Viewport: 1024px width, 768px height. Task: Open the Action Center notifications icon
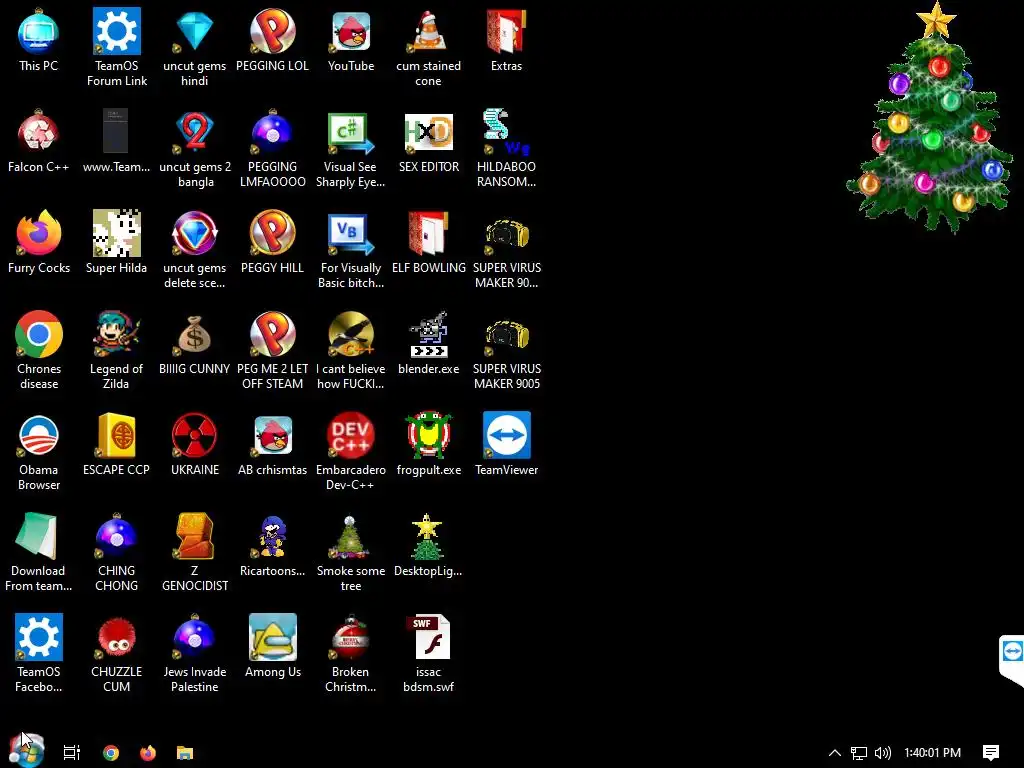point(991,753)
